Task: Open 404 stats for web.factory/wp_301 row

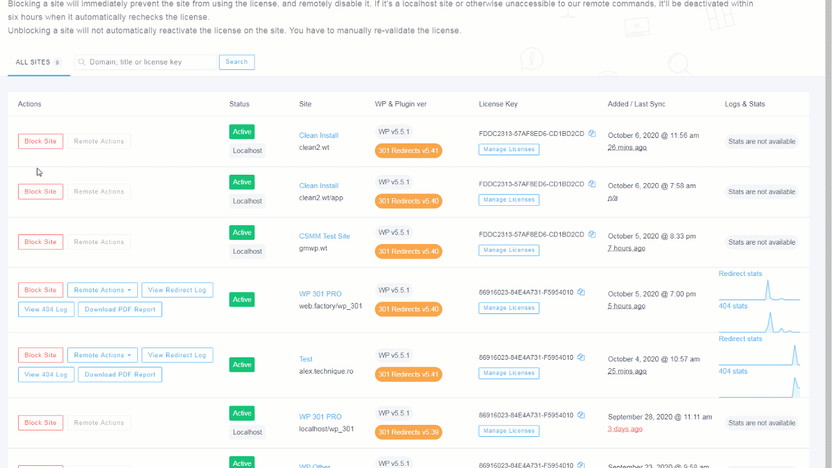Action: [x=733, y=306]
